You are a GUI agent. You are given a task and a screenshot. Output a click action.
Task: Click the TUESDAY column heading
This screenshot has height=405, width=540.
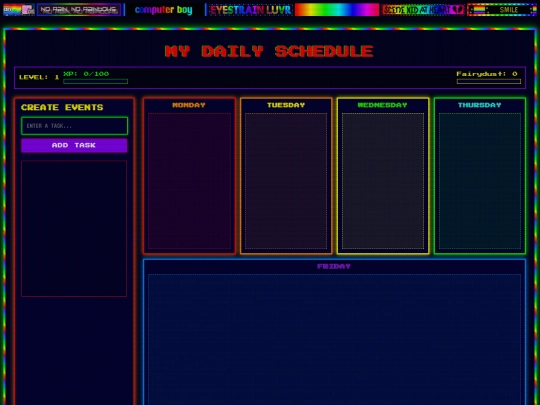tap(286, 105)
